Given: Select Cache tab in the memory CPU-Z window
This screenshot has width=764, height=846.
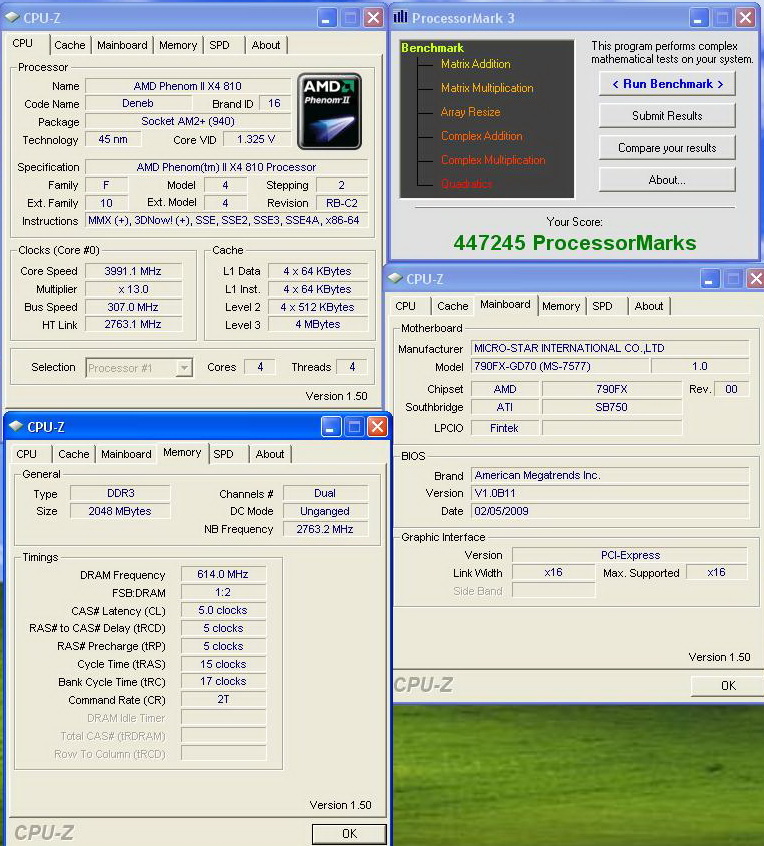Looking at the screenshot, I should click(x=73, y=454).
